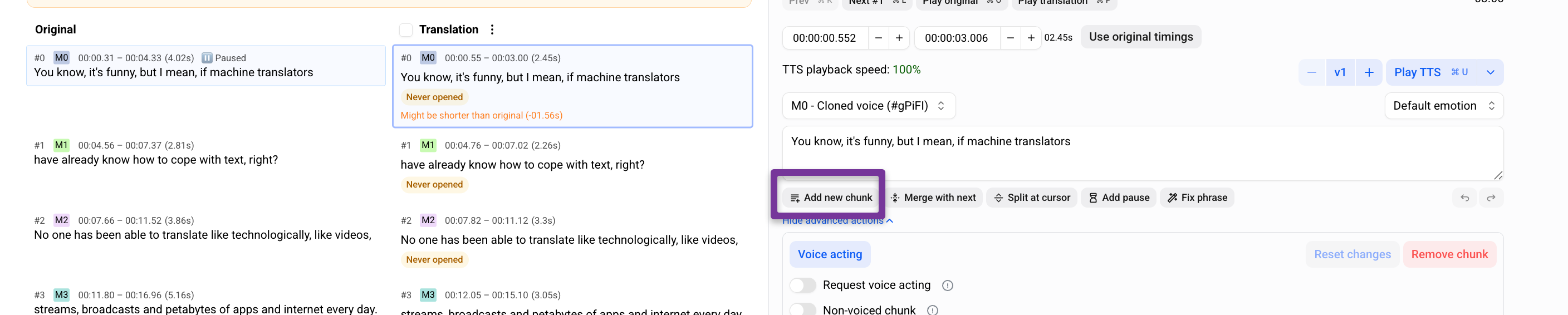Tick the checkbox beside Translation header

(406, 30)
